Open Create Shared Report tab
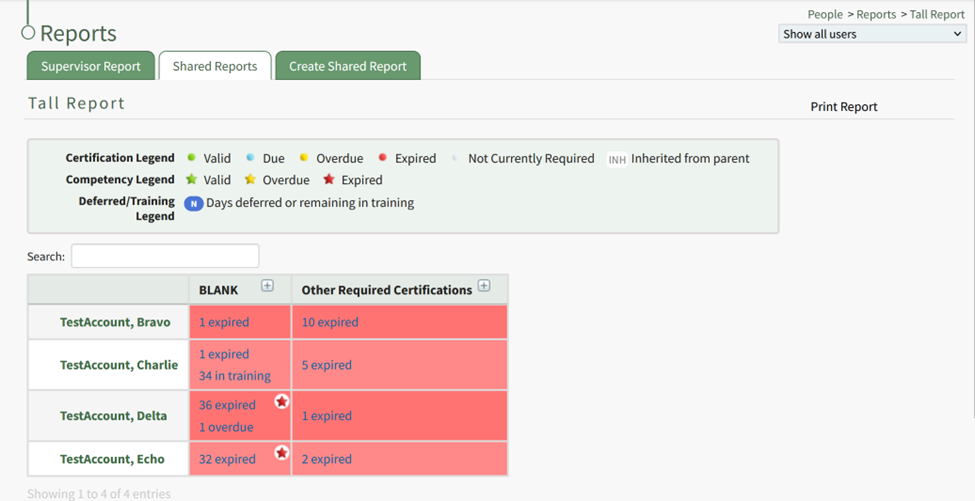This screenshot has width=975, height=501. (x=348, y=66)
